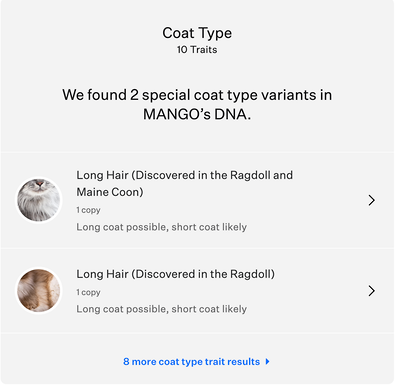Image resolution: width=399 pixels, height=386 pixels.
Task: Open the gray fluffy cat thumbnail
Action: click(x=39, y=200)
